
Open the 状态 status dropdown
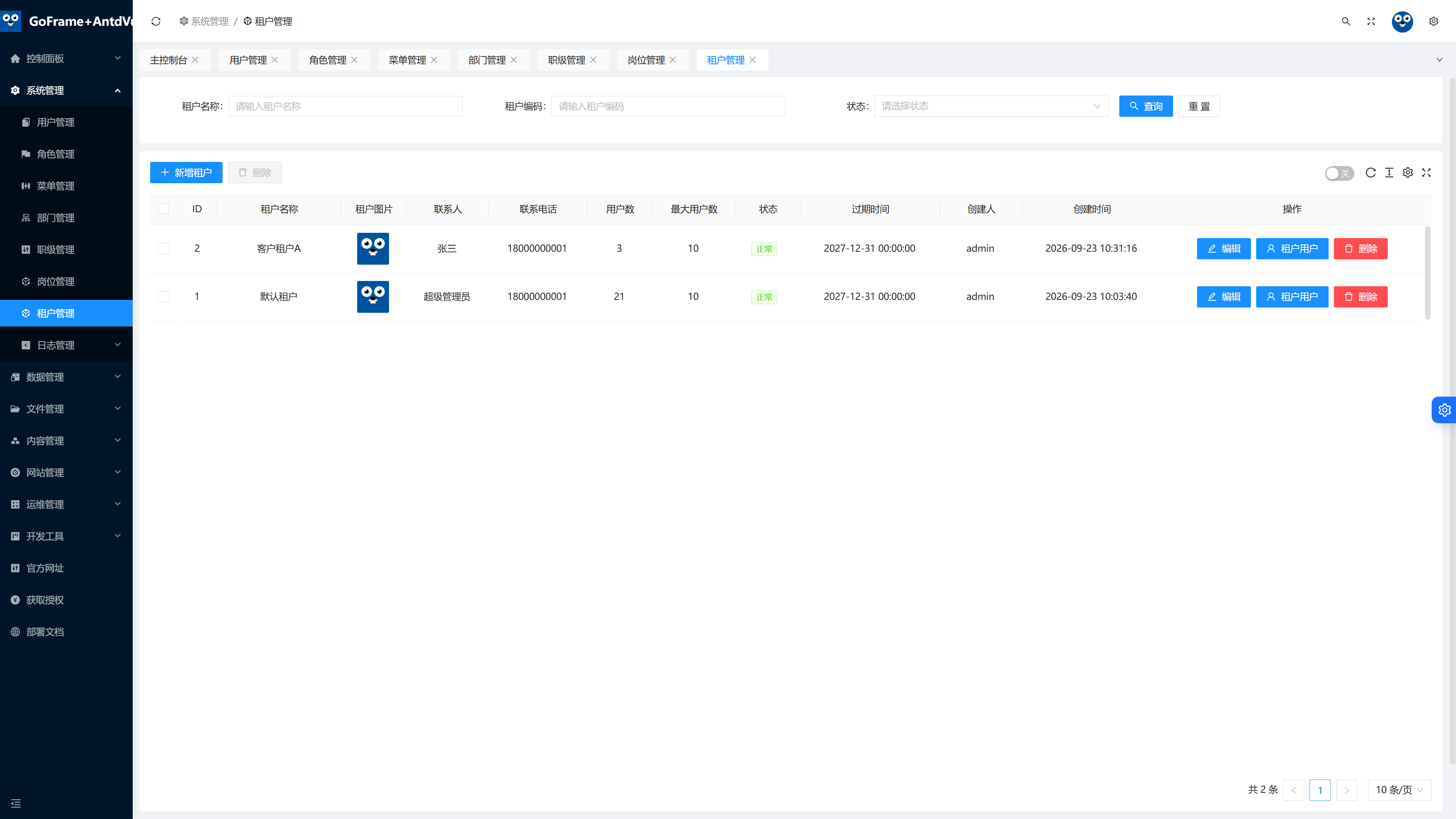[991, 106]
